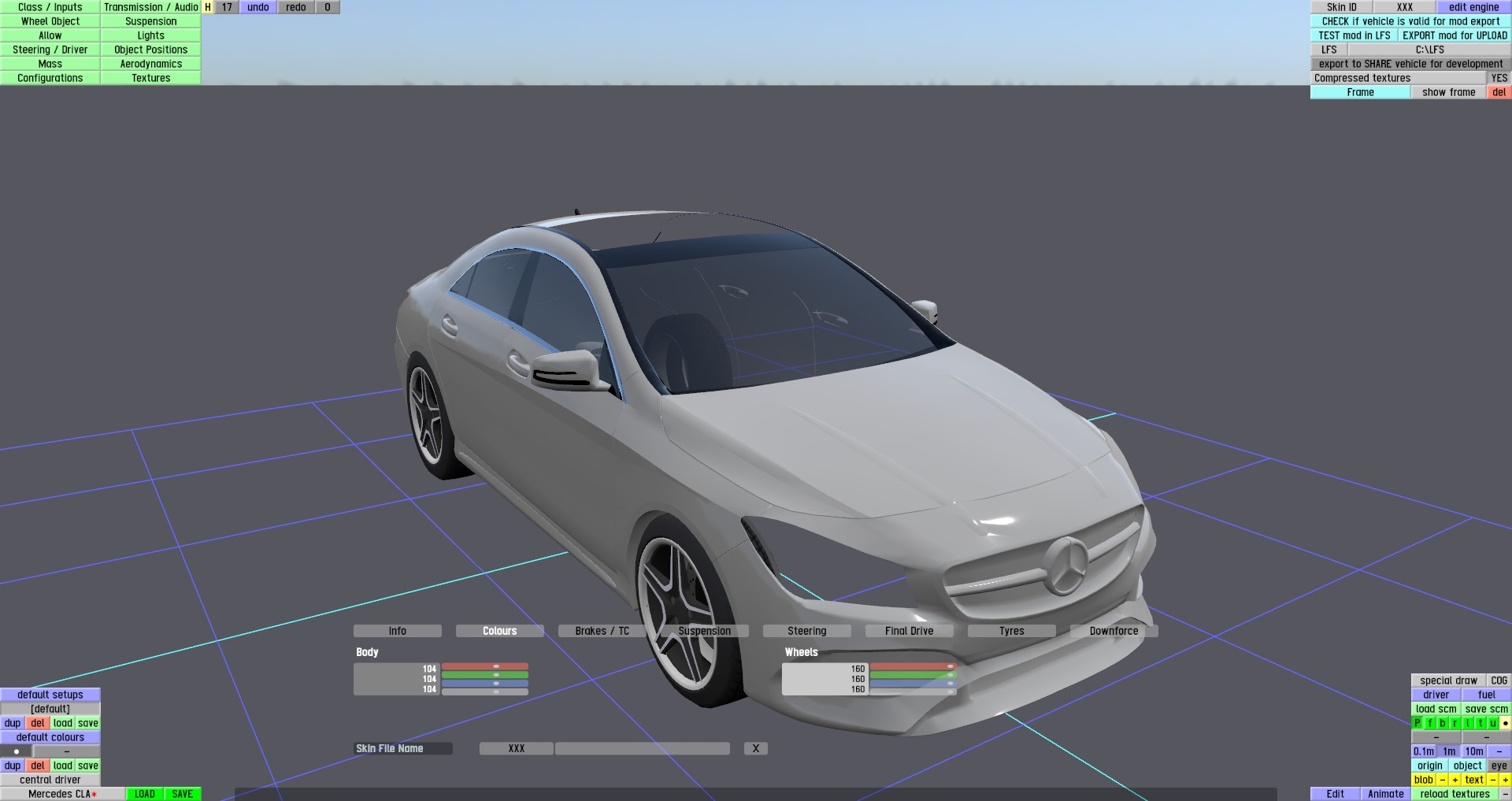Screen dimensions: 1512x801
Task: Click del in the Frame row
Action: pos(1499,92)
